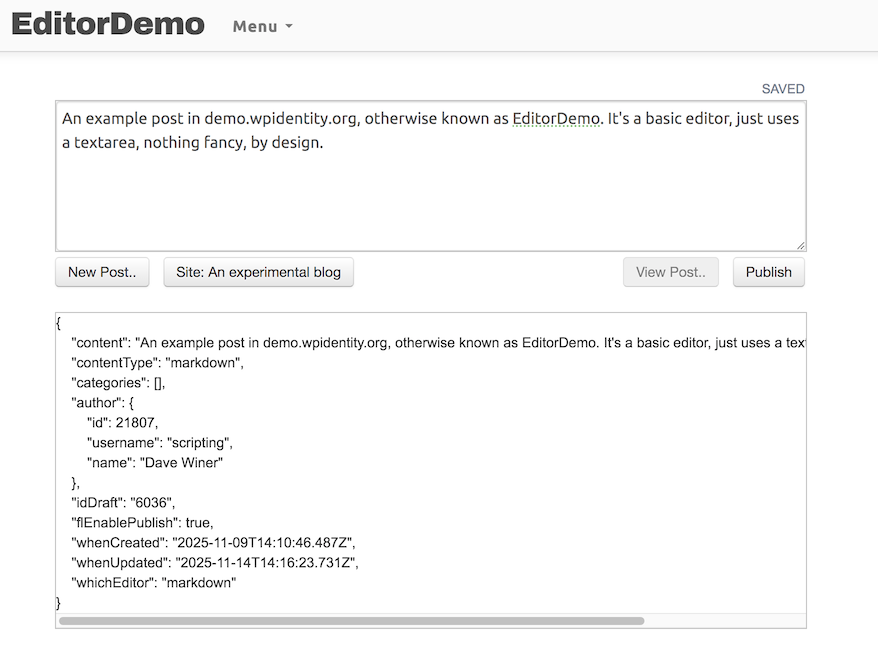The height and width of the screenshot is (670, 878).
Task: Publish the current post
Action: pos(768,272)
